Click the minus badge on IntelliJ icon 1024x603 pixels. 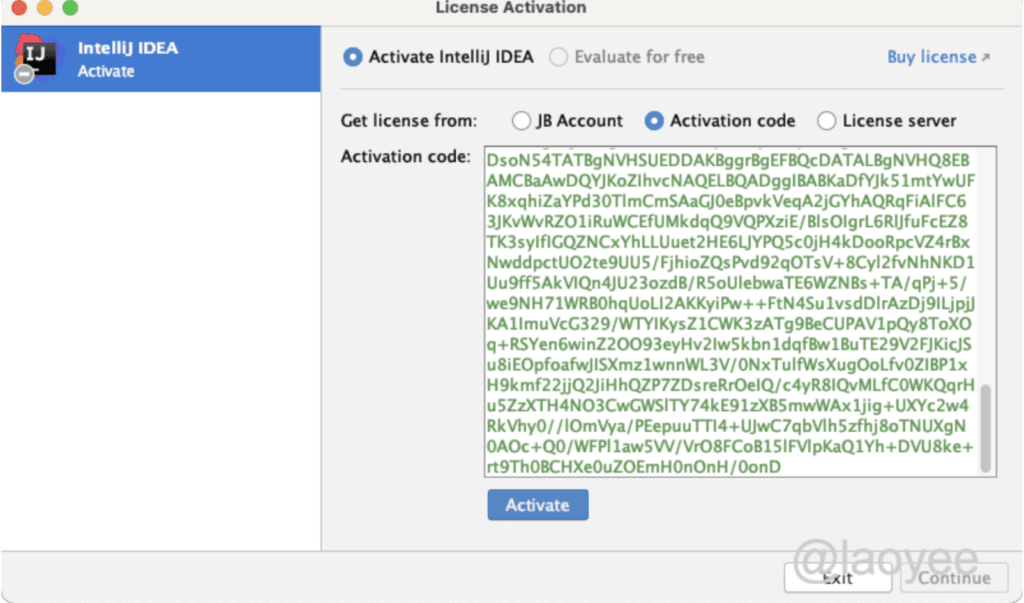[x=24, y=76]
